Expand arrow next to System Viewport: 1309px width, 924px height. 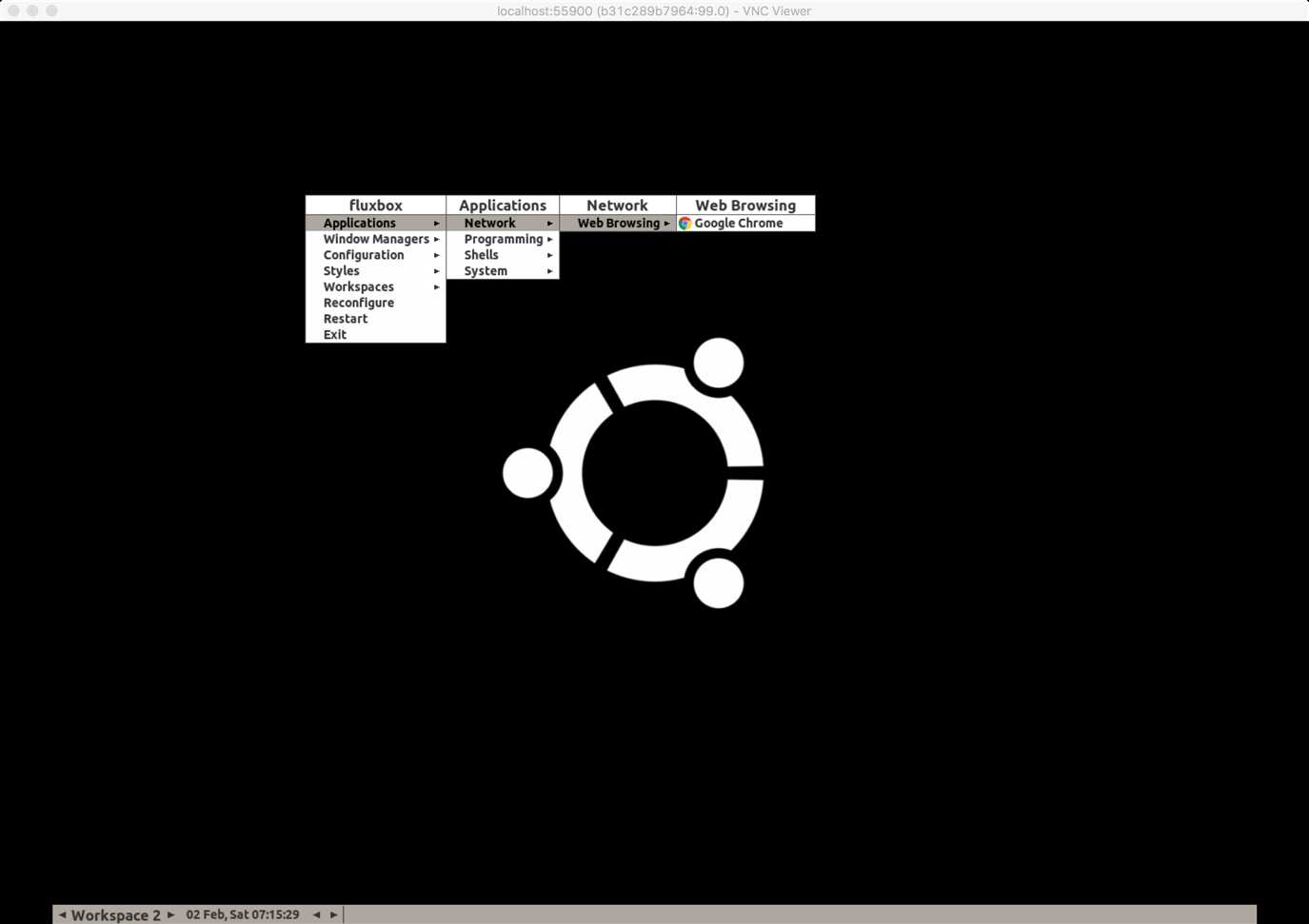coord(550,271)
